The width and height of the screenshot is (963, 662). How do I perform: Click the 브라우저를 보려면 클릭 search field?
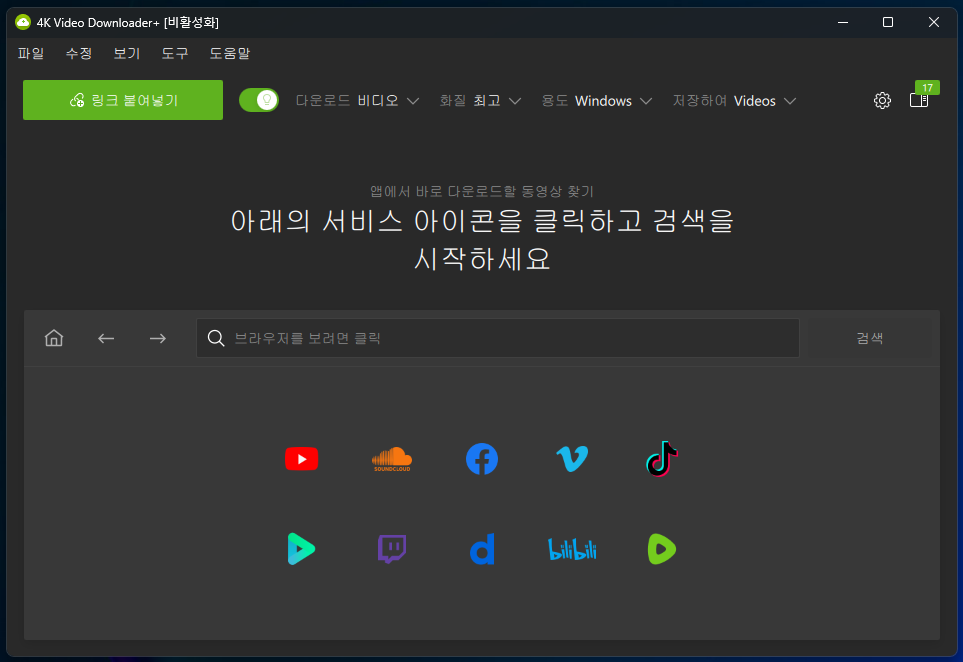(x=497, y=338)
